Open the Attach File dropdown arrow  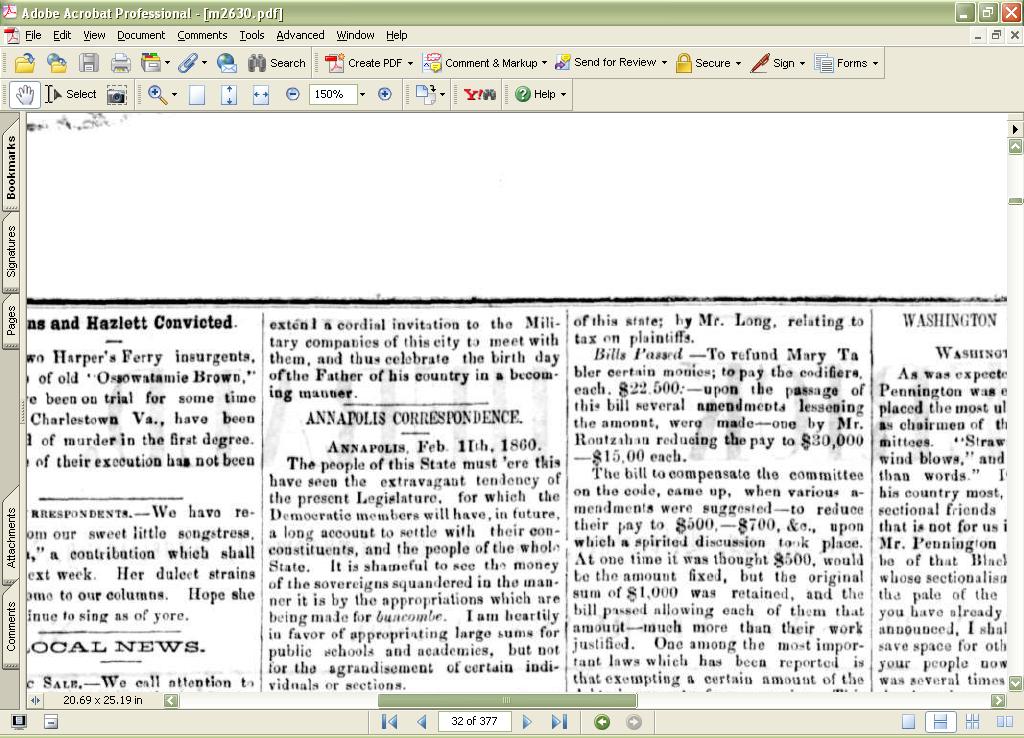coord(204,63)
